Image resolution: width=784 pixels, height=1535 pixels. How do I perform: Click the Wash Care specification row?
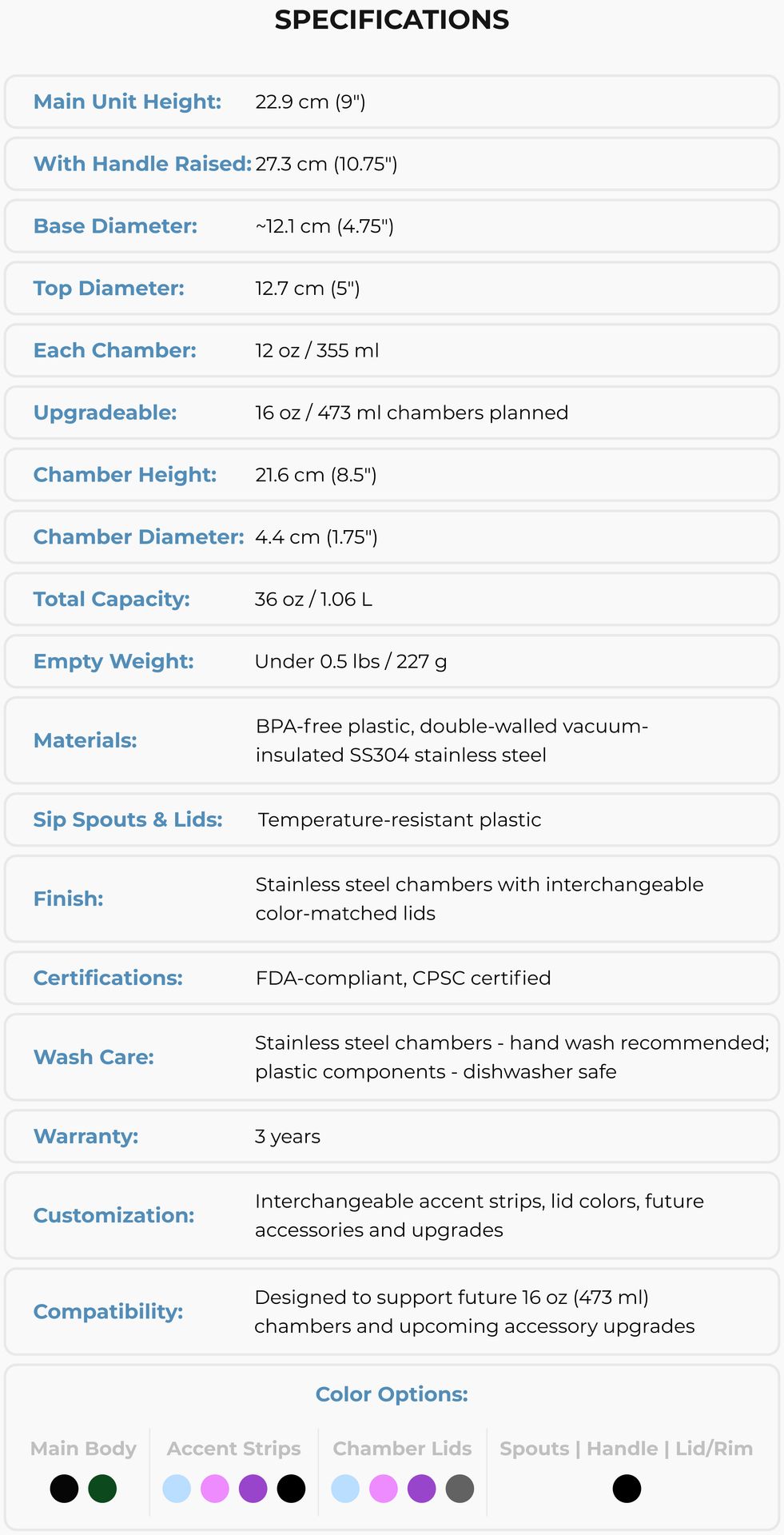392,1057
